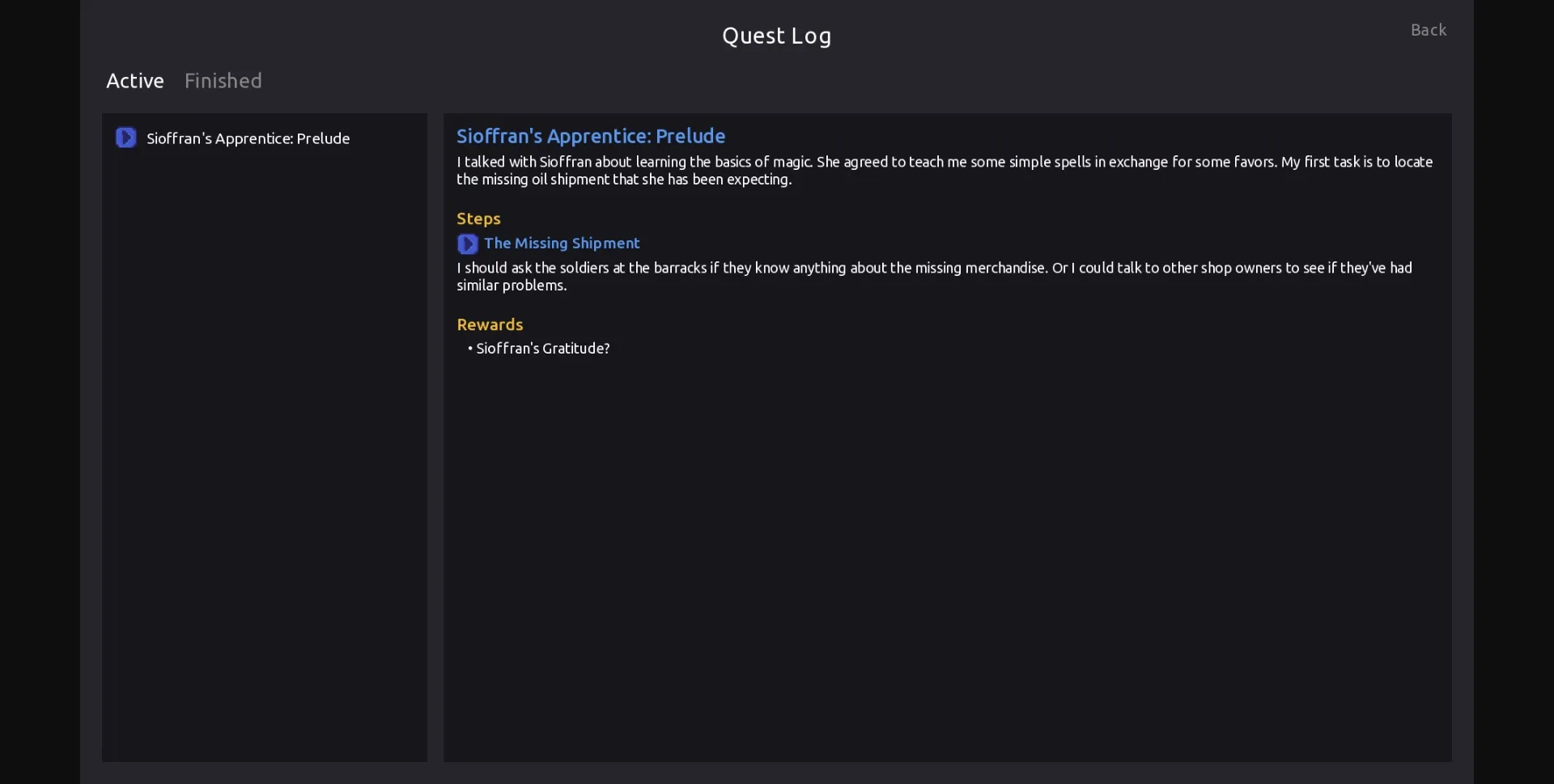Click the arrow icon next to The Missing Shipment
This screenshot has width=1554, height=784.
(467, 244)
